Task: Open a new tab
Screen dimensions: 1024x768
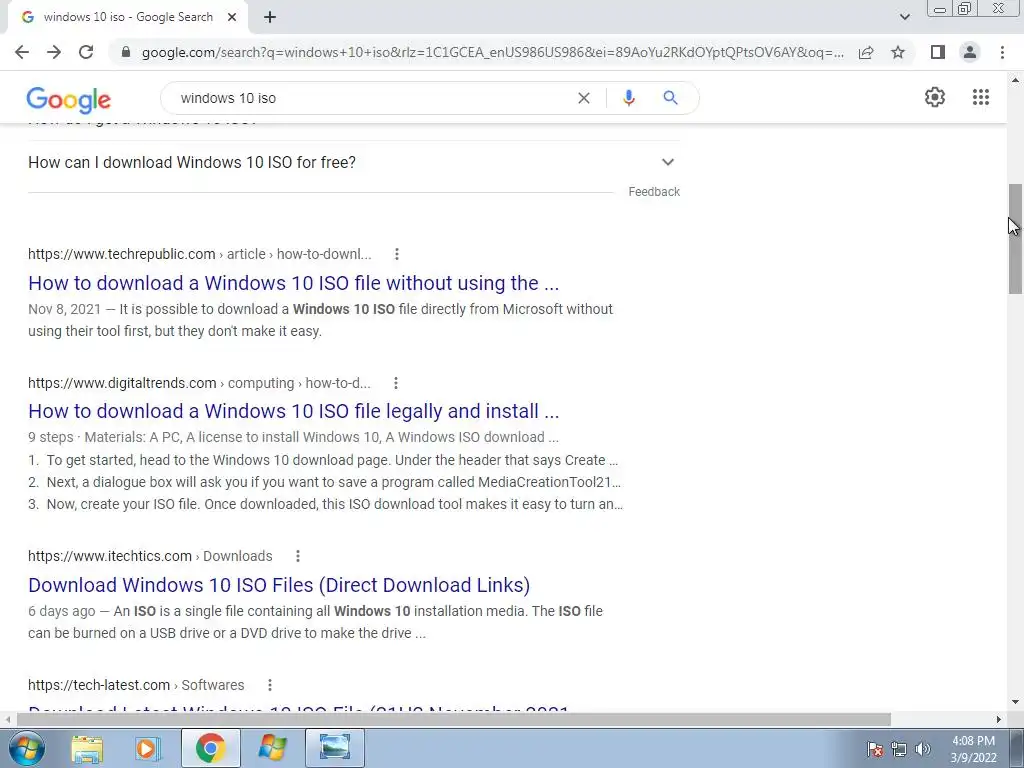Action: (x=270, y=18)
